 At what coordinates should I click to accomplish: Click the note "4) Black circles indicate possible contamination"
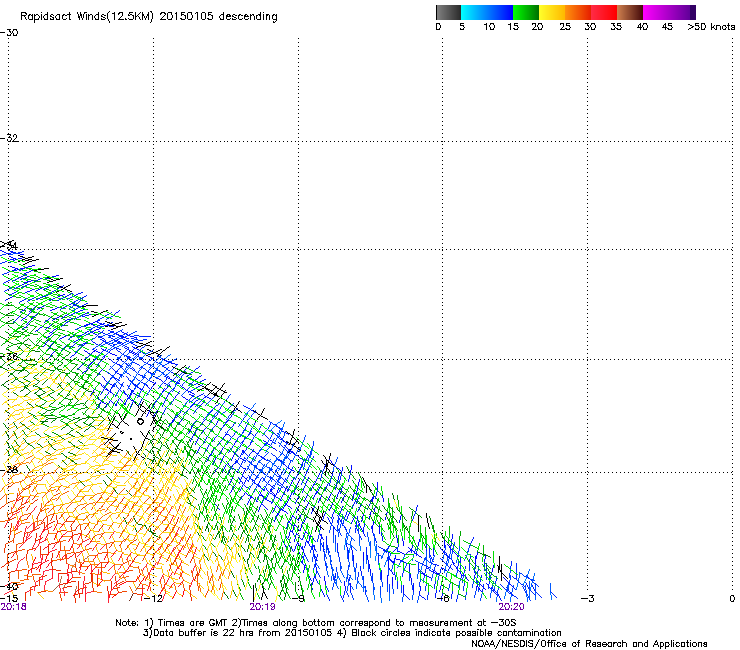(x=449, y=633)
